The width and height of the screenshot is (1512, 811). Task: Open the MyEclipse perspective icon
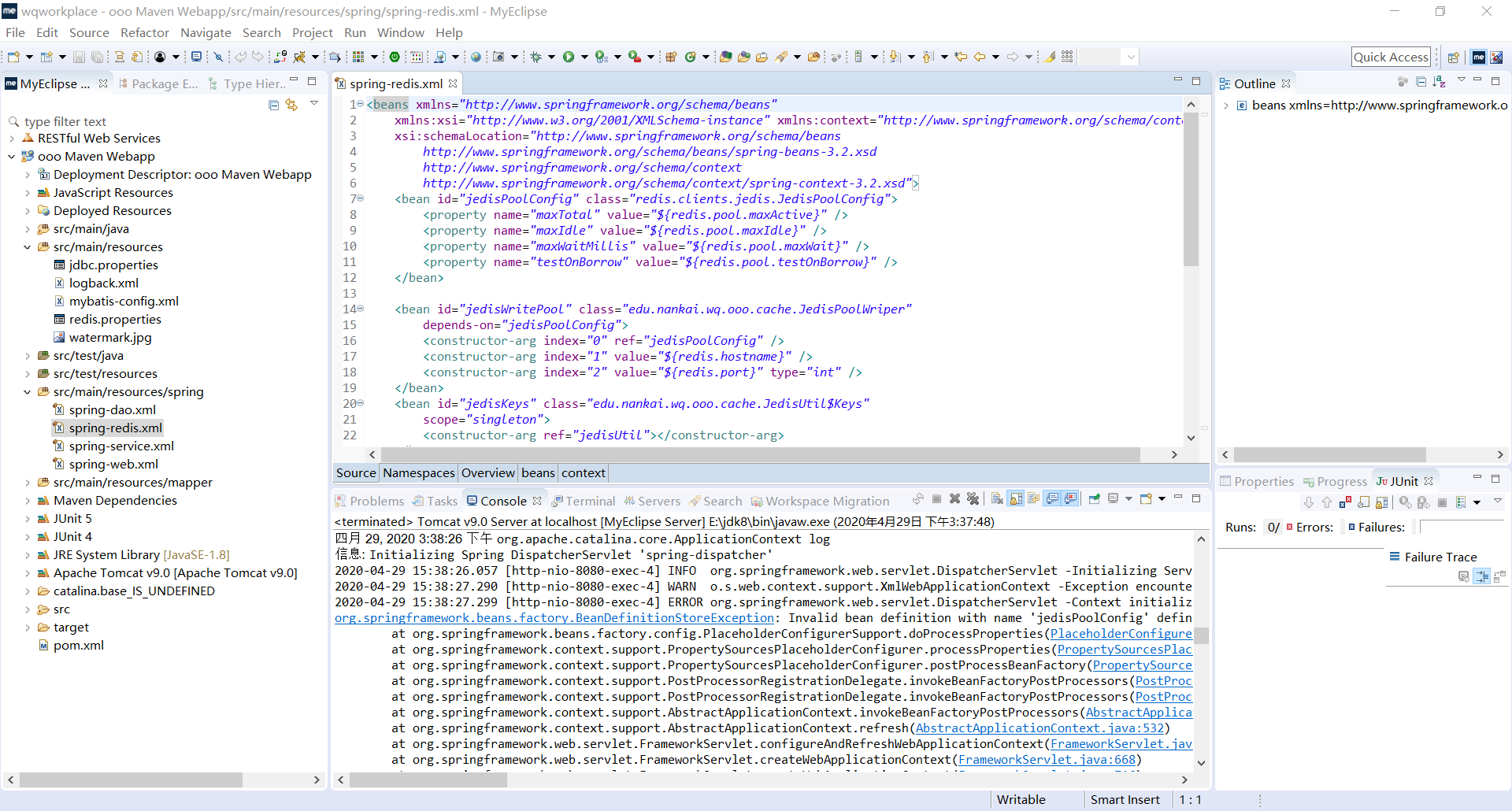[1479, 57]
